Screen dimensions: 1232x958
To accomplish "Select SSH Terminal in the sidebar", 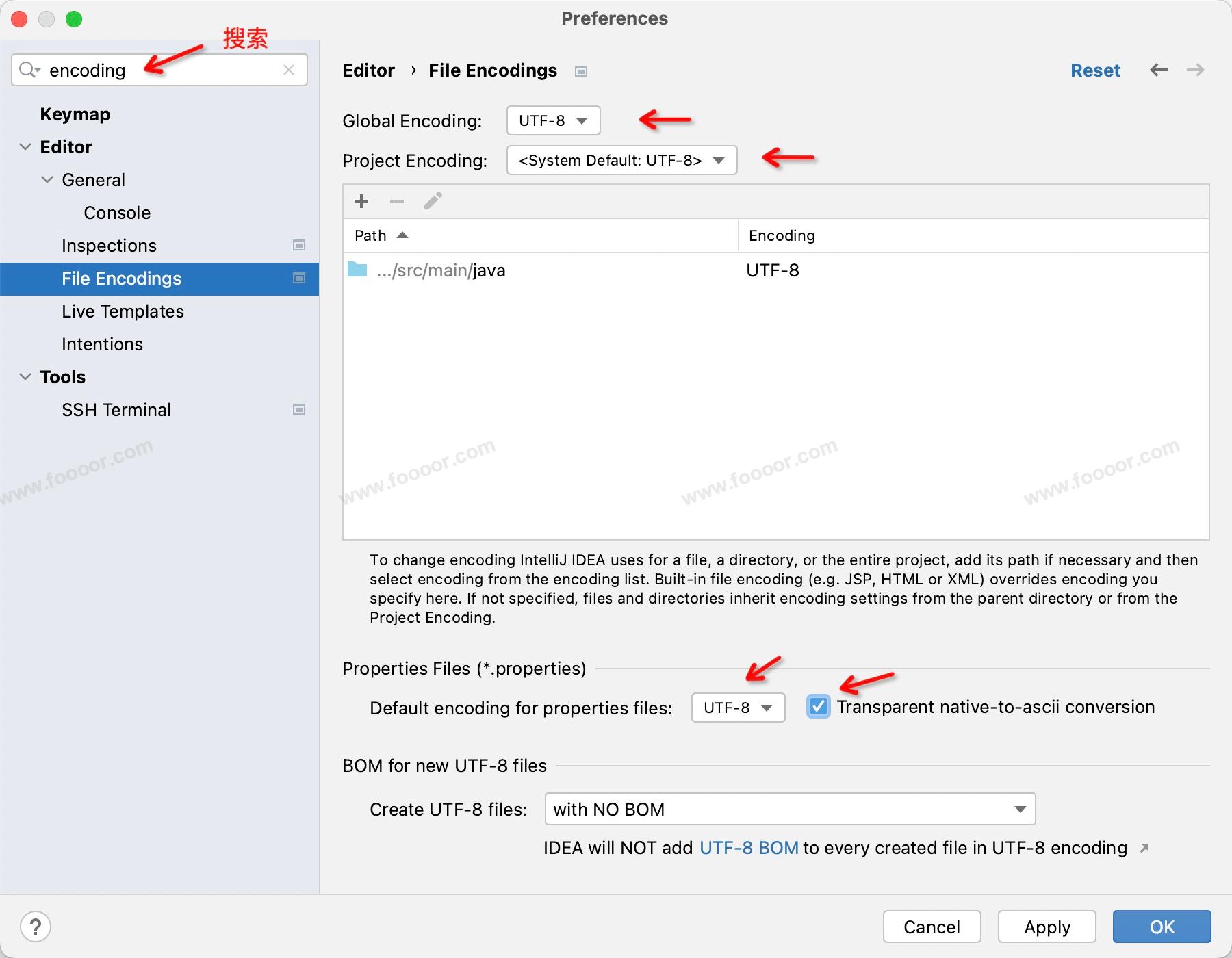I will (x=116, y=410).
